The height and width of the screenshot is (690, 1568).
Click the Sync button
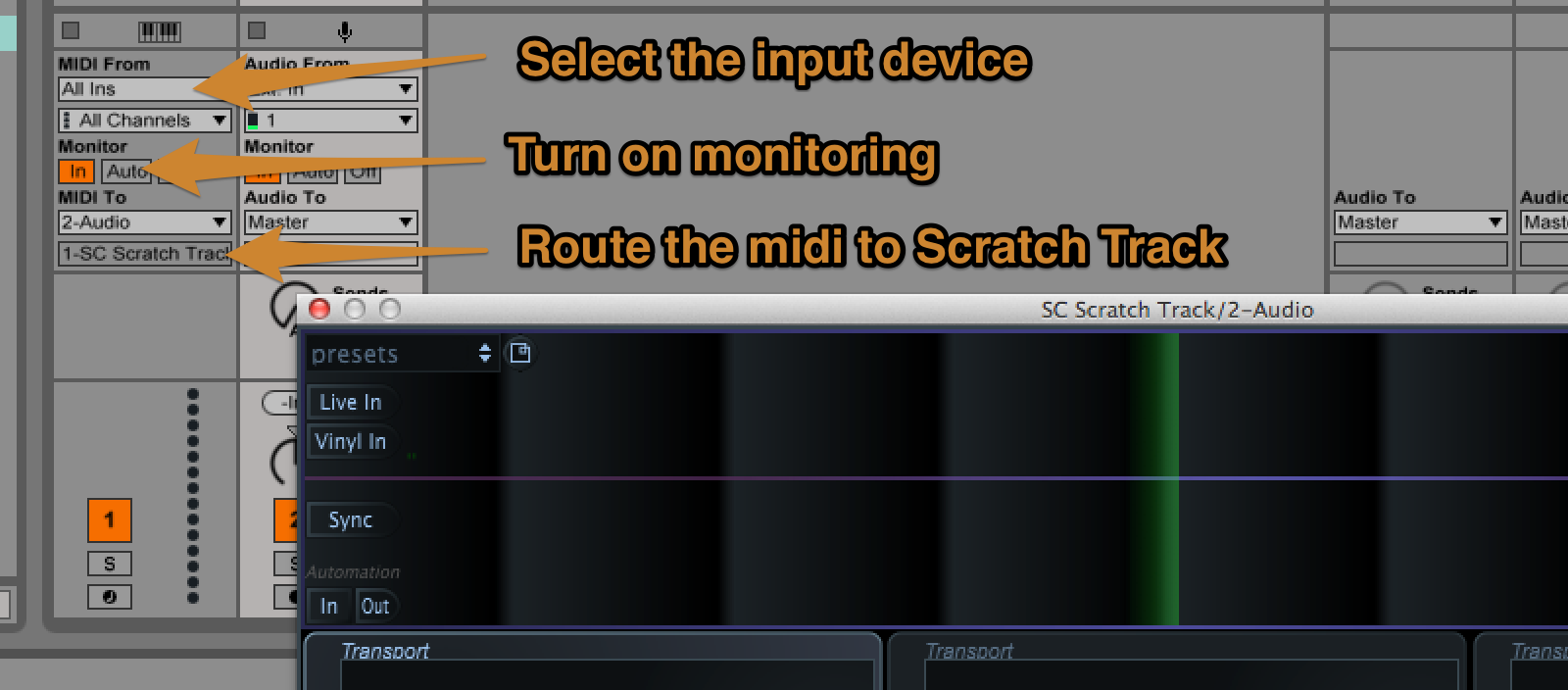pos(351,519)
